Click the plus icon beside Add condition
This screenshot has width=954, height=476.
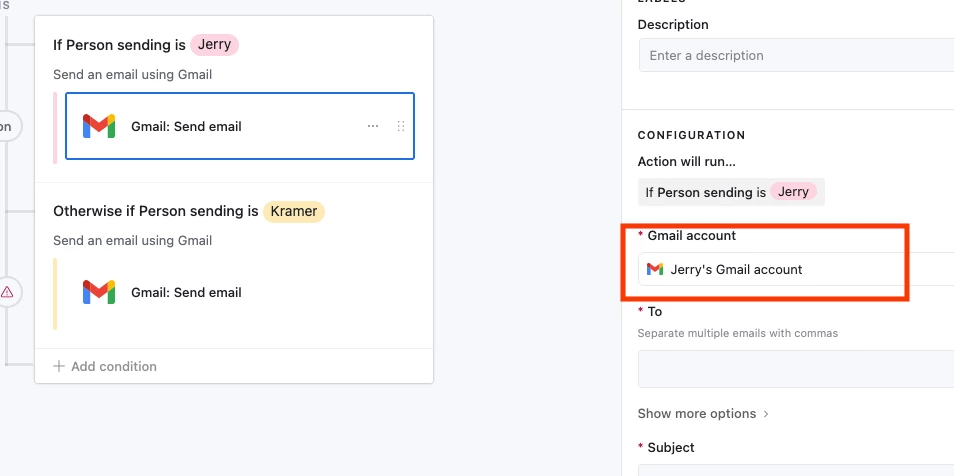coord(58,366)
